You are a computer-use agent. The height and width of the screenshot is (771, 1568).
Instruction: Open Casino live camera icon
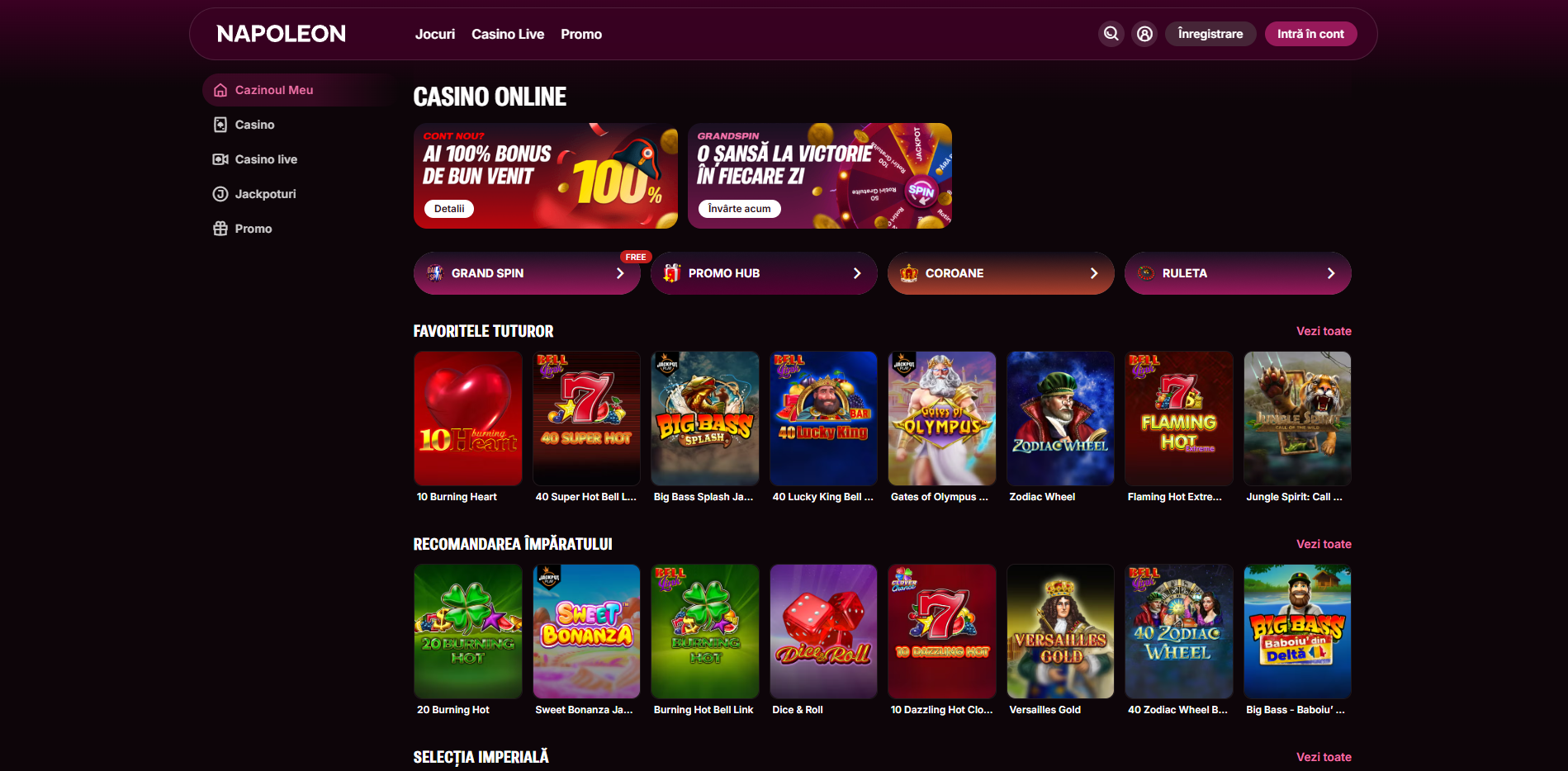coord(220,159)
